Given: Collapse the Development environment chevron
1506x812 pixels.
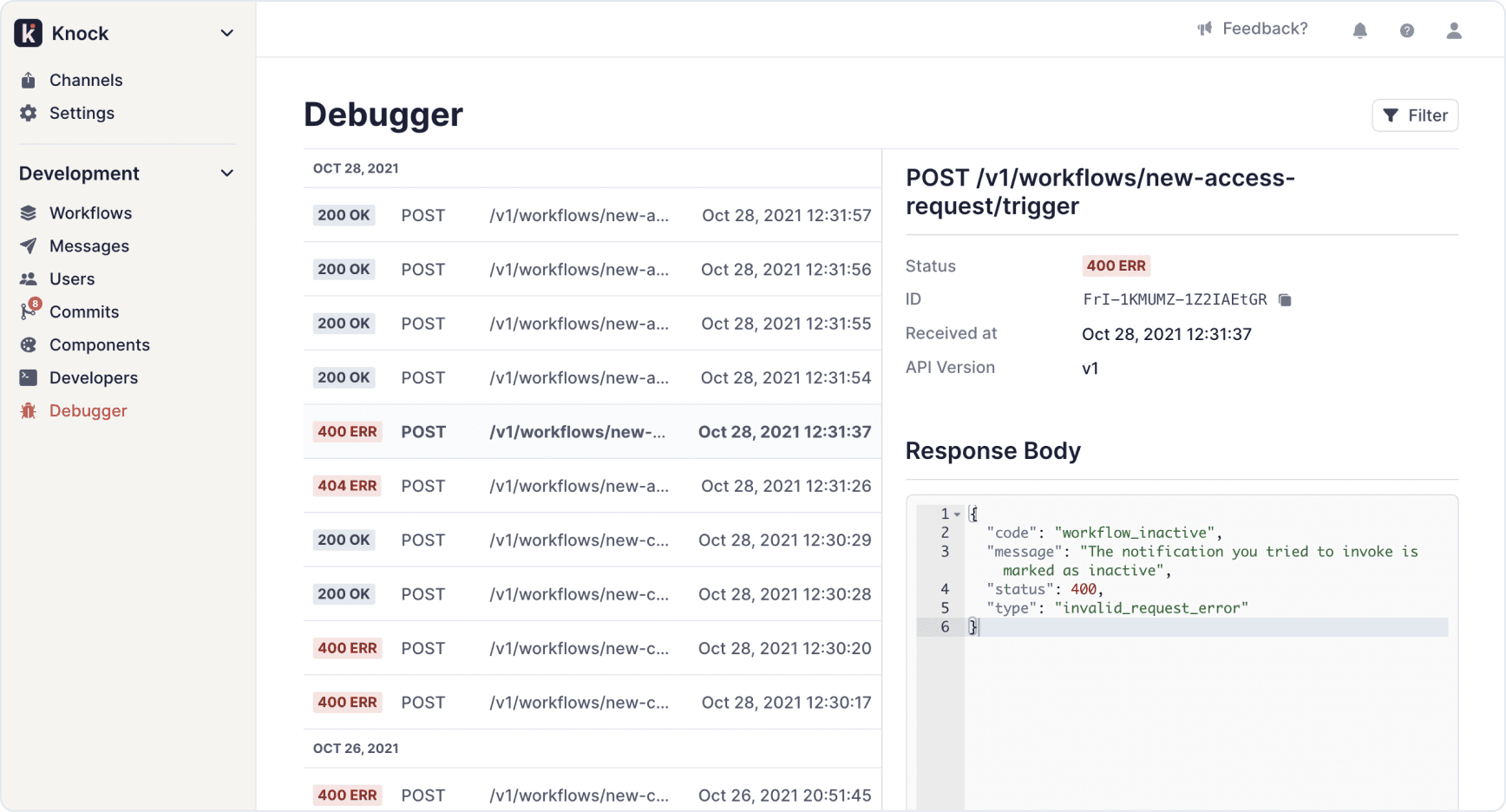Looking at the screenshot, I should click(x=226, y=174).
